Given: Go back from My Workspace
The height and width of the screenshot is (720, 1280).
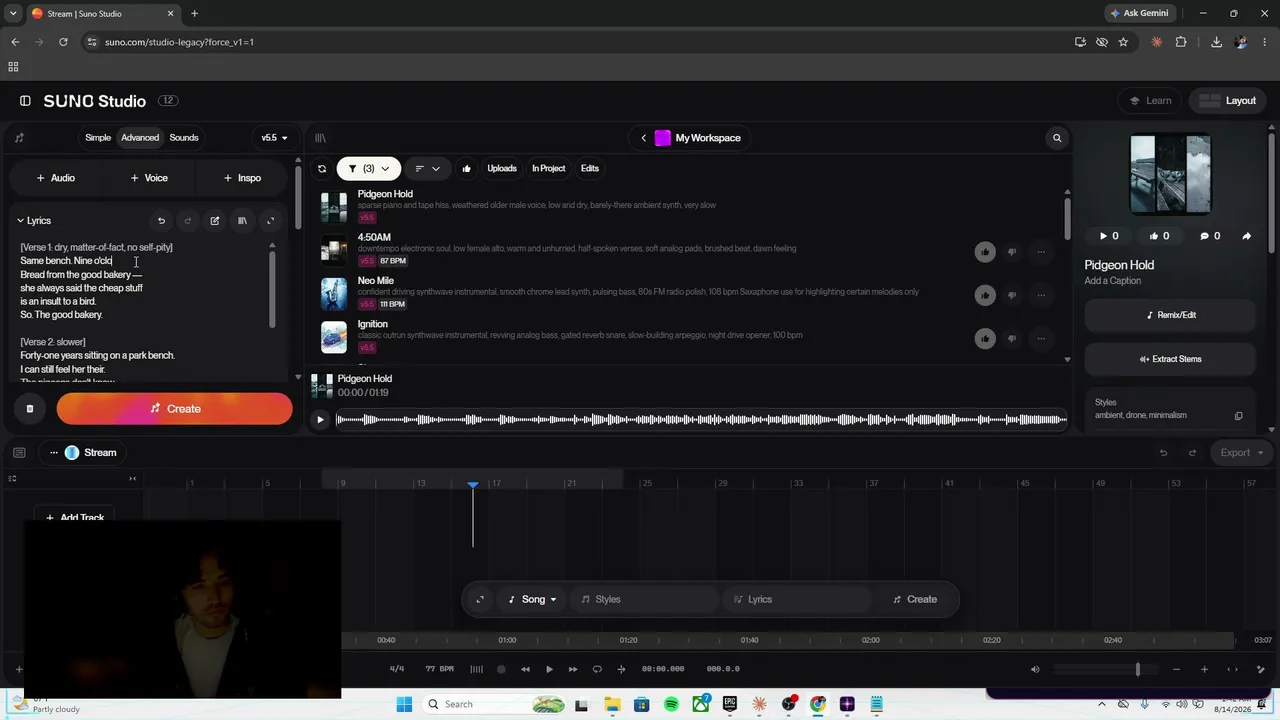Looking at the screenshot, I should coord(644,138).
